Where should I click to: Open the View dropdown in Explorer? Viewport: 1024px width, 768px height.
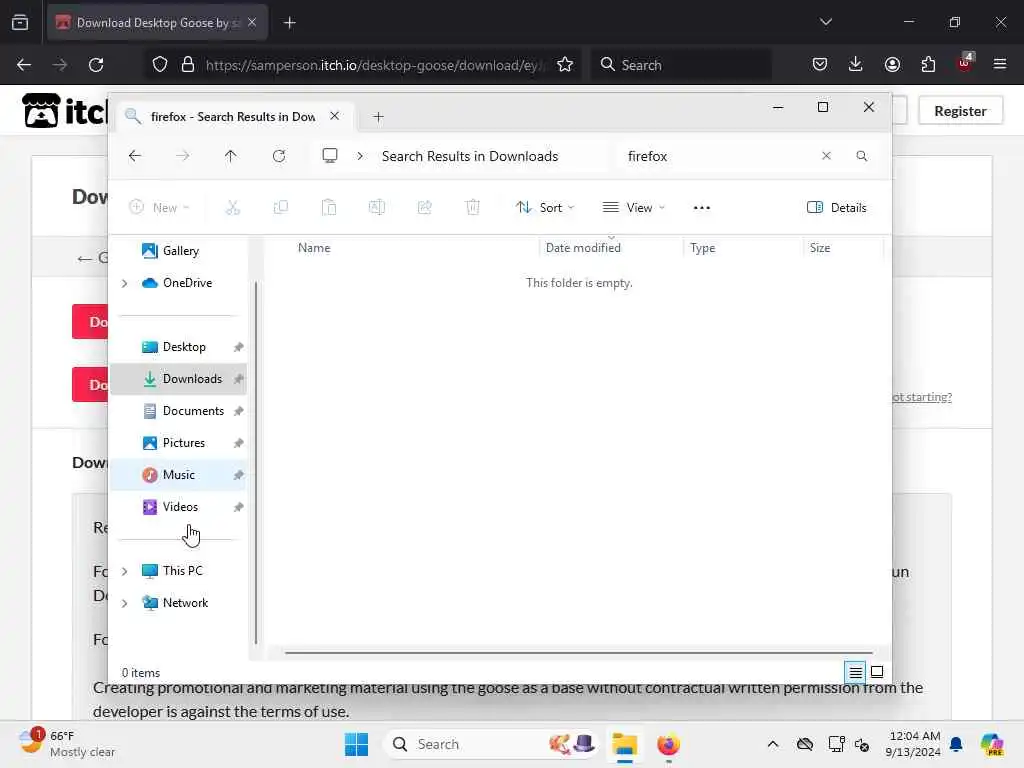click(633, 208)
